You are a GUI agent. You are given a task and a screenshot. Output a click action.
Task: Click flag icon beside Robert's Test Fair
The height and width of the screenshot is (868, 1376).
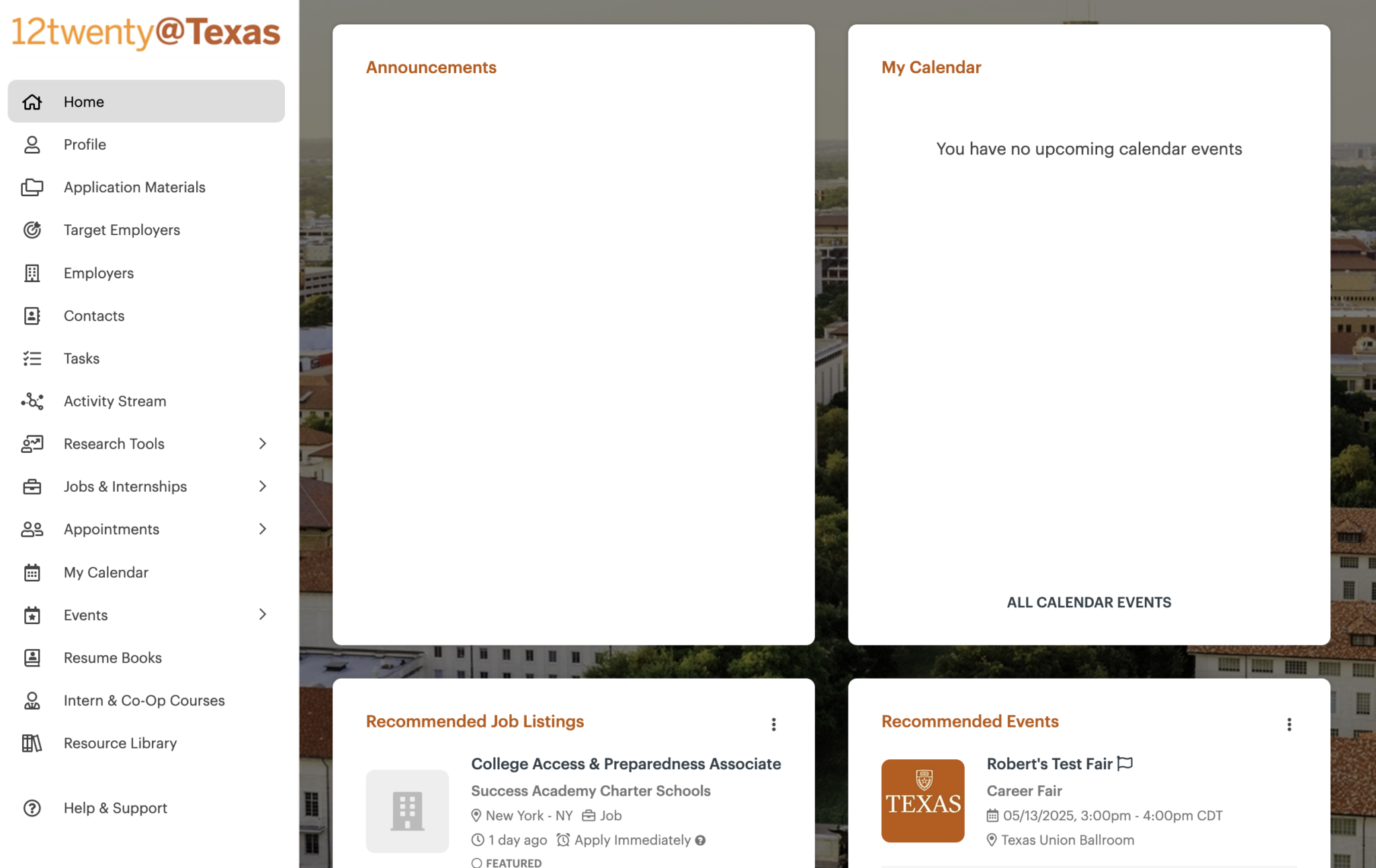[1125, 763]
